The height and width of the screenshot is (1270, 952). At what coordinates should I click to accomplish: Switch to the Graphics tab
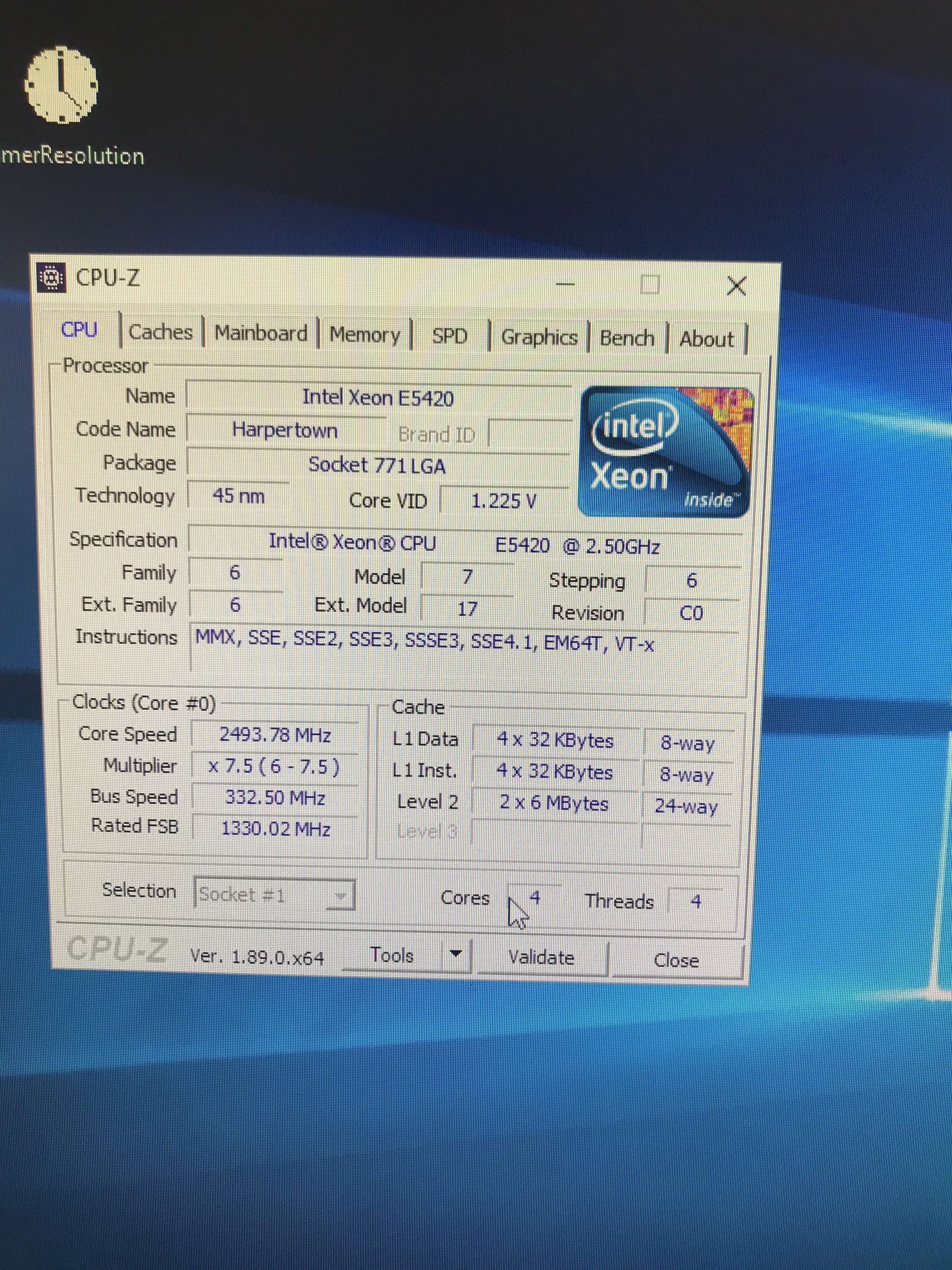(x=539, y=337)
